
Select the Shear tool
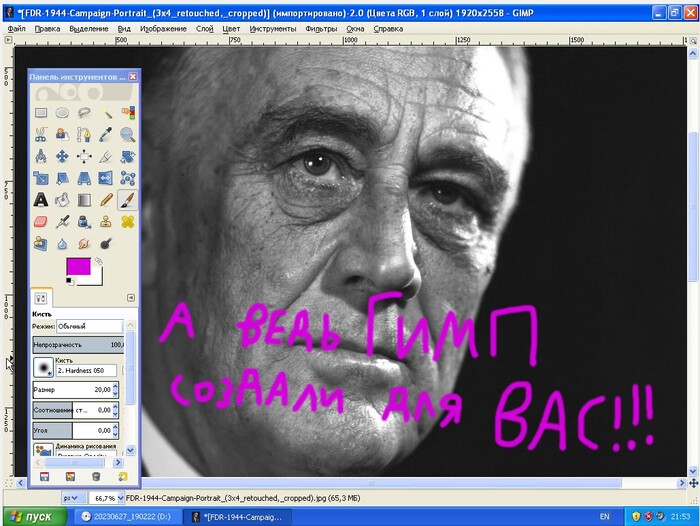point(62,178)
